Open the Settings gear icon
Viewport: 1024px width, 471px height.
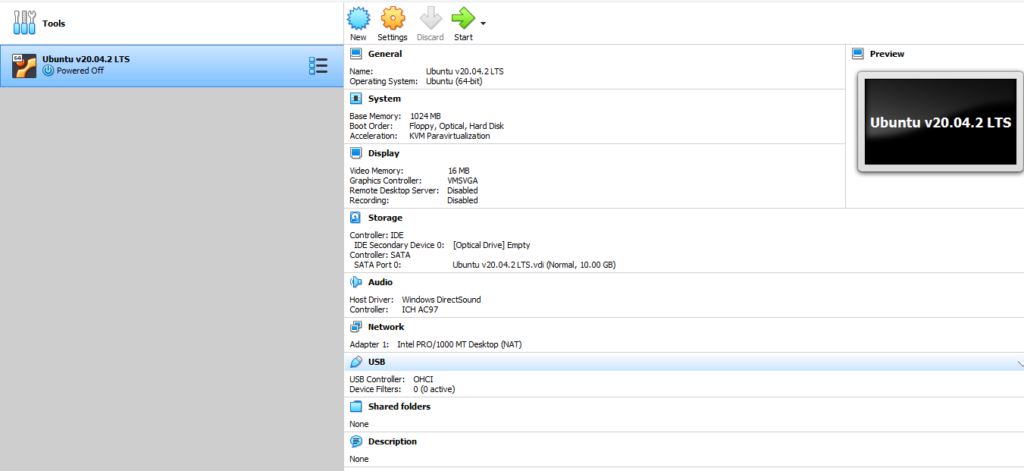(392, 18)
